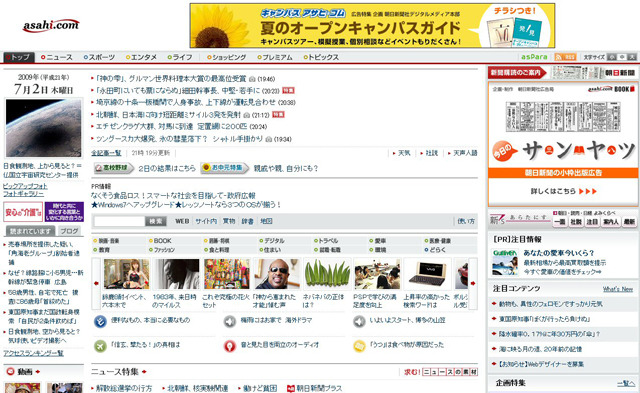Click the gray speaker icon beside いよいよスタート
640x393 pixels.
click(359, 322)
